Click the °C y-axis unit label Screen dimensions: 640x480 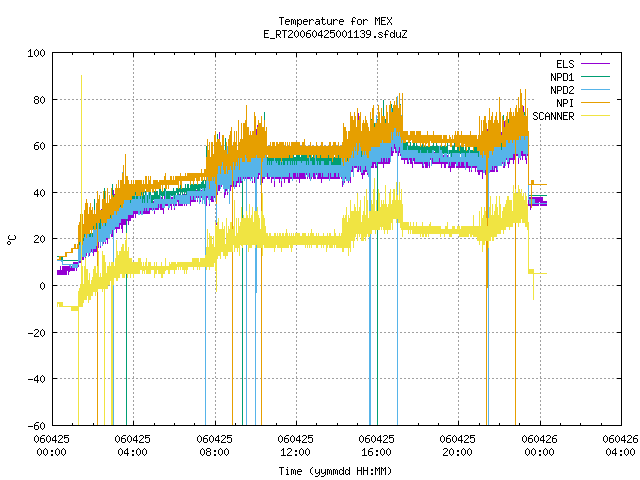coord(11,240)
